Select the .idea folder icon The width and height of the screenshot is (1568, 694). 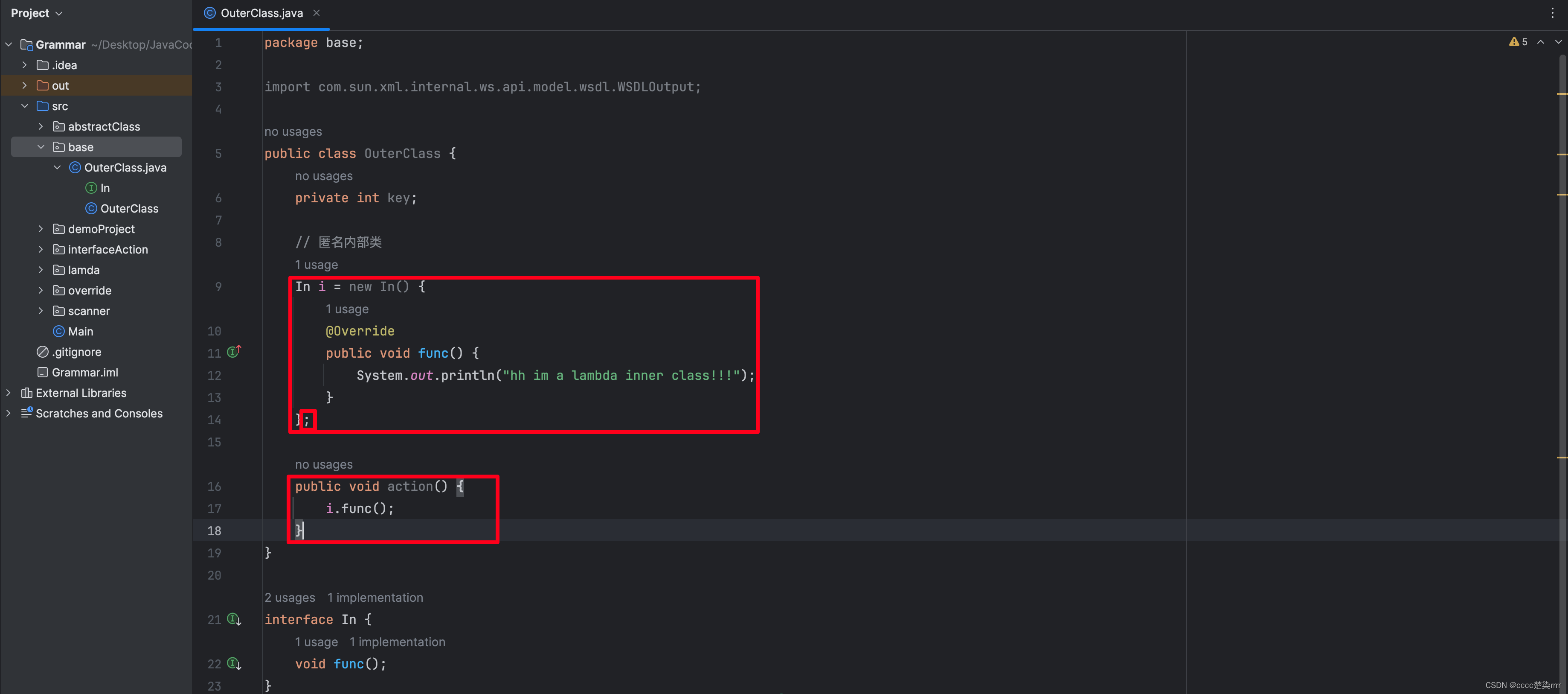(x=43, y=65)
